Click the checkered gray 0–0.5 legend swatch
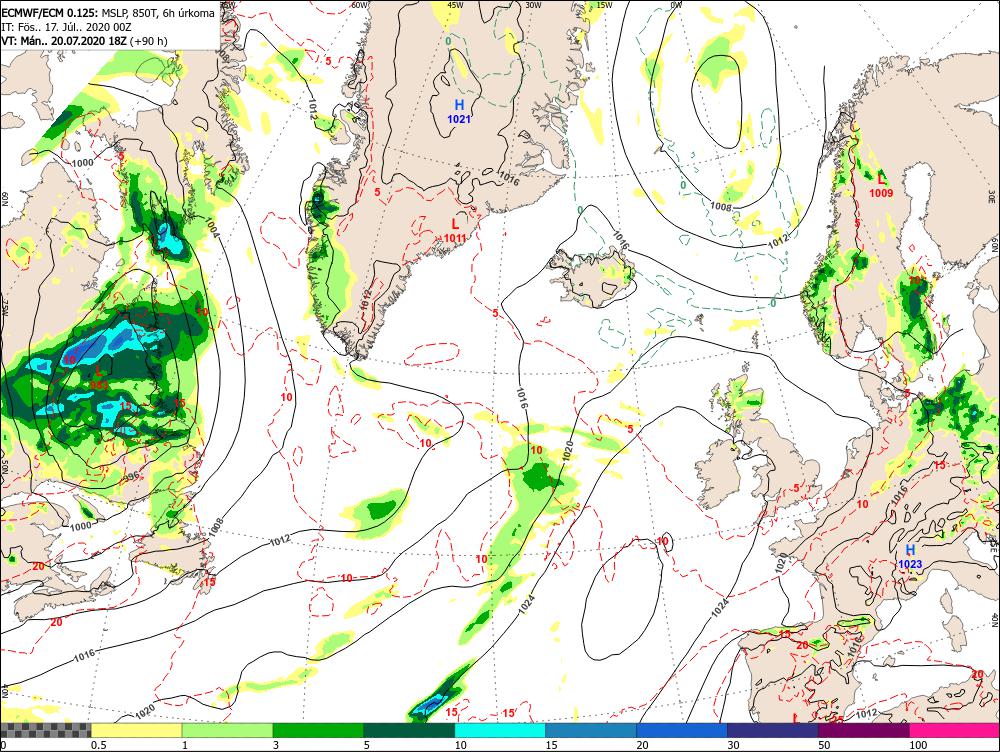Screen dimensions: 1000x752 point(46,730)
